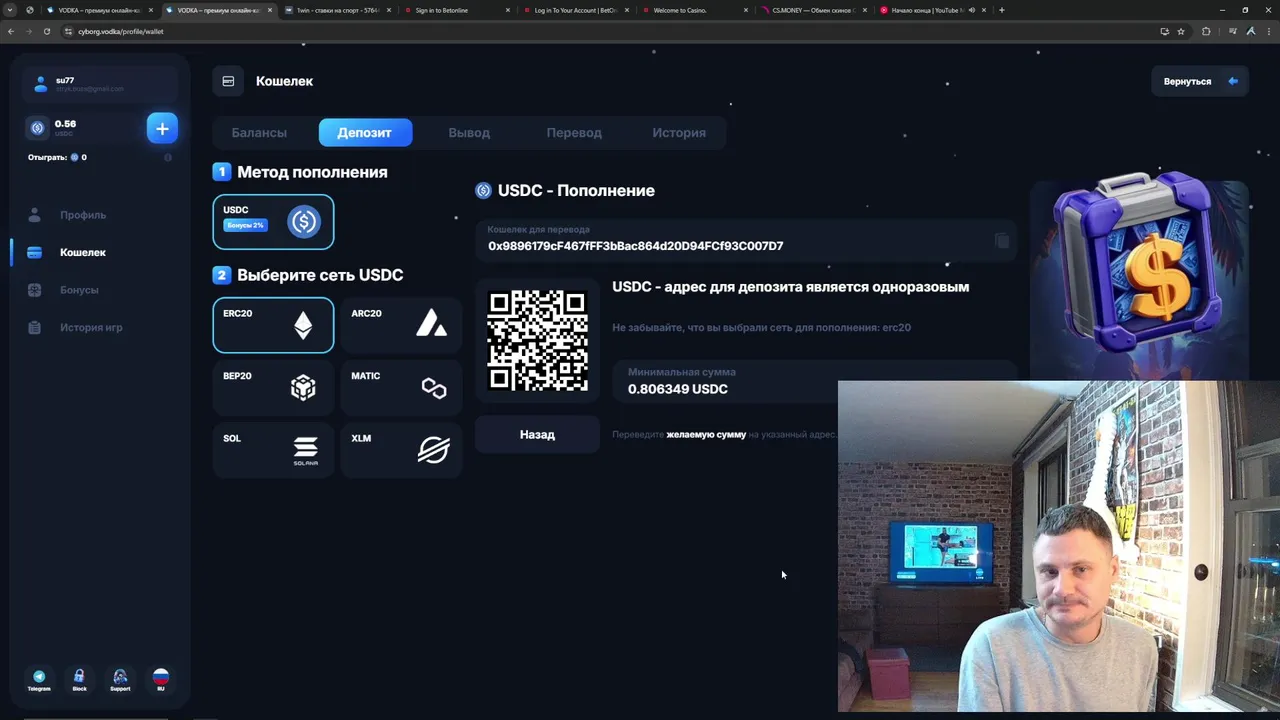Click the QR code image

click(x=537, y=340)
